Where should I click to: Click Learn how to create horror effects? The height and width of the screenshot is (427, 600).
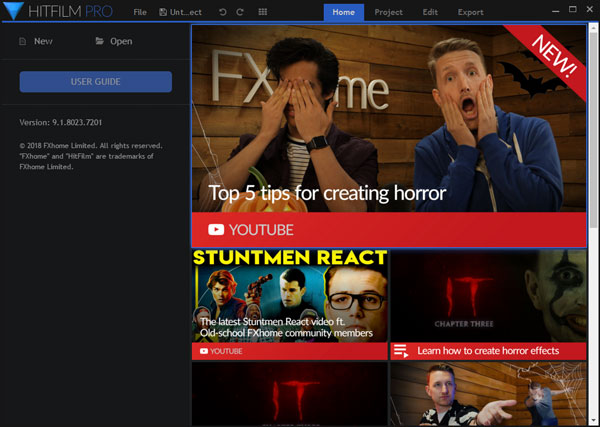click(x=488, y=351)
